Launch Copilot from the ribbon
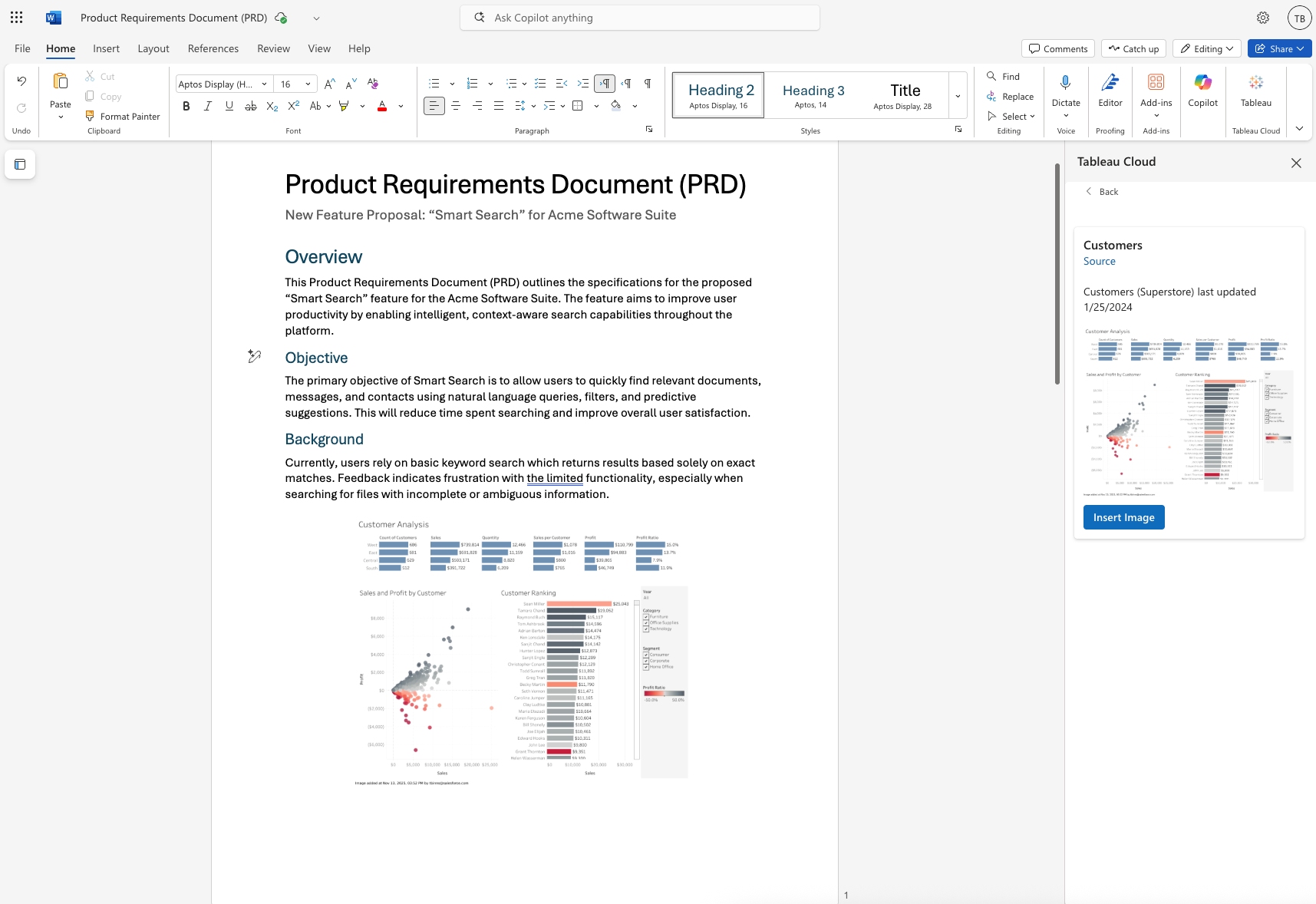 click(1202, 91)
